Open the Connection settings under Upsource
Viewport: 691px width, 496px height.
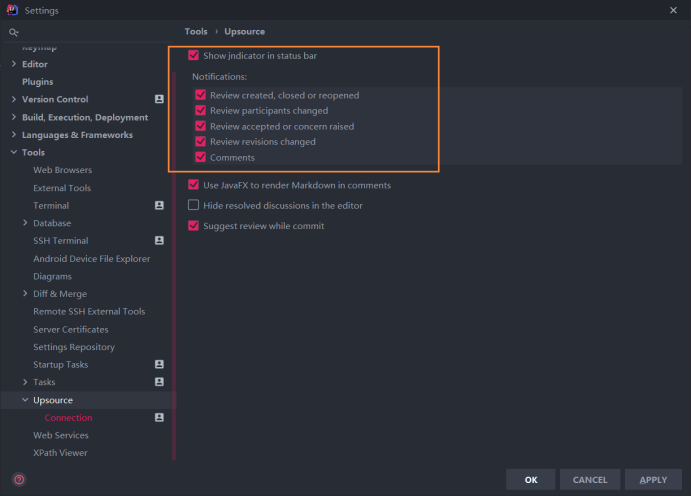68,418
